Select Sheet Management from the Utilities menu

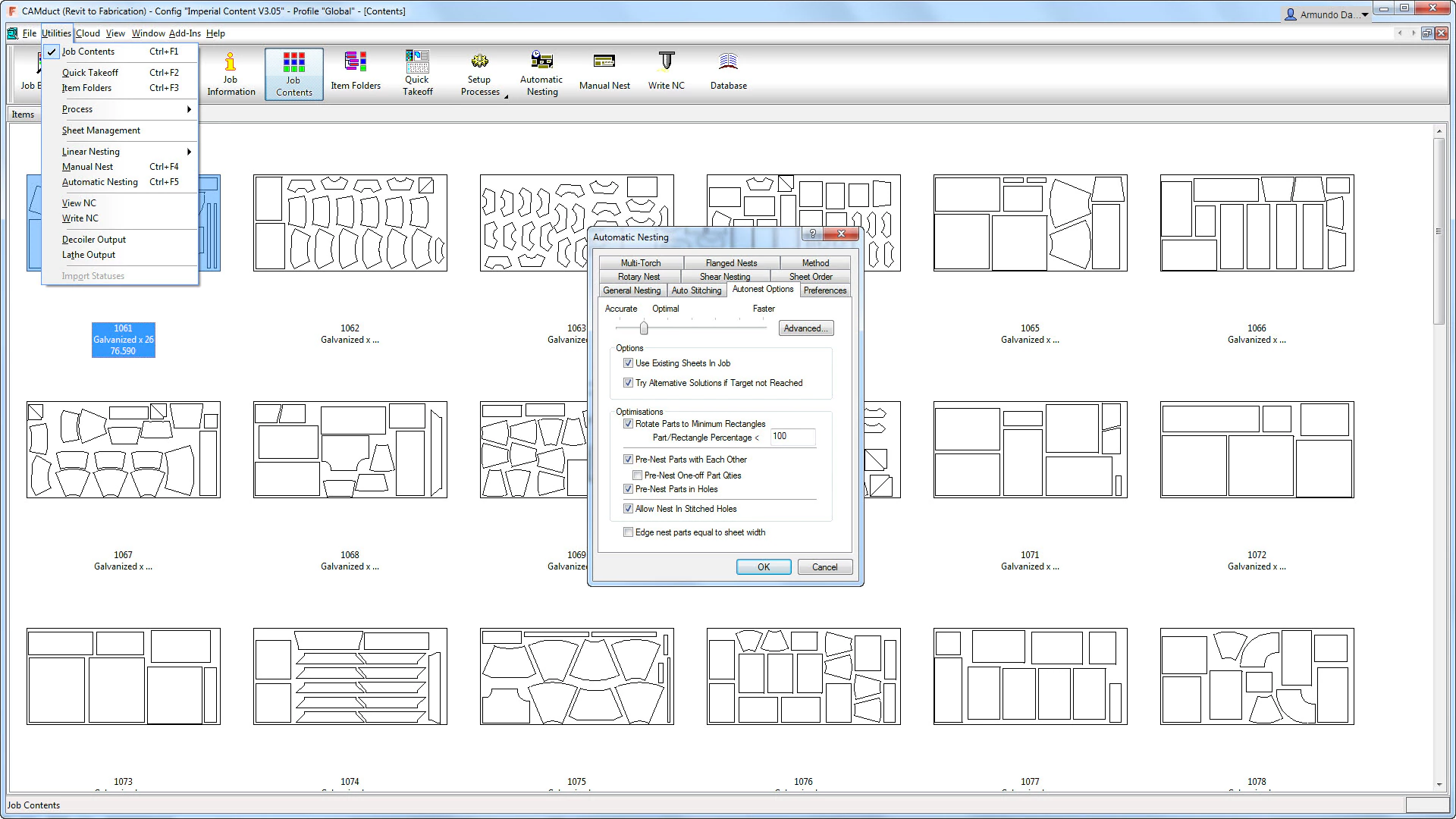(x=101, y=130)
